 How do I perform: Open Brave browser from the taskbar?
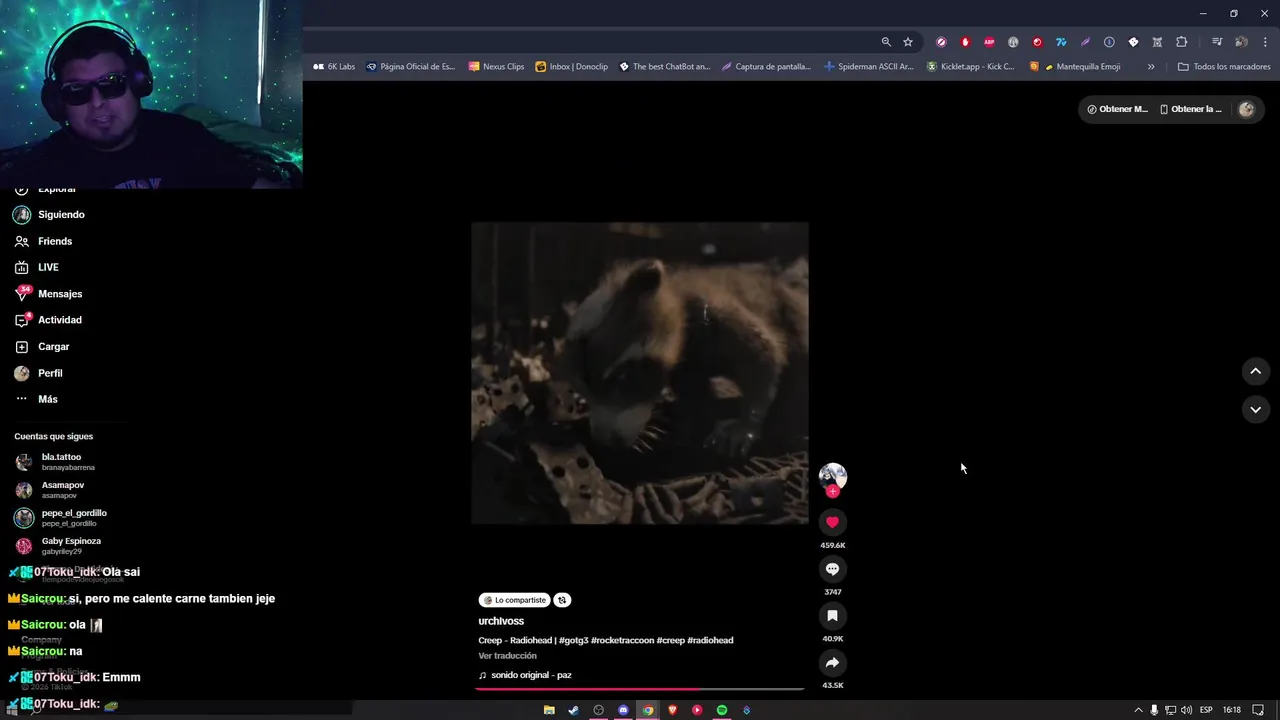coord(672,710)
